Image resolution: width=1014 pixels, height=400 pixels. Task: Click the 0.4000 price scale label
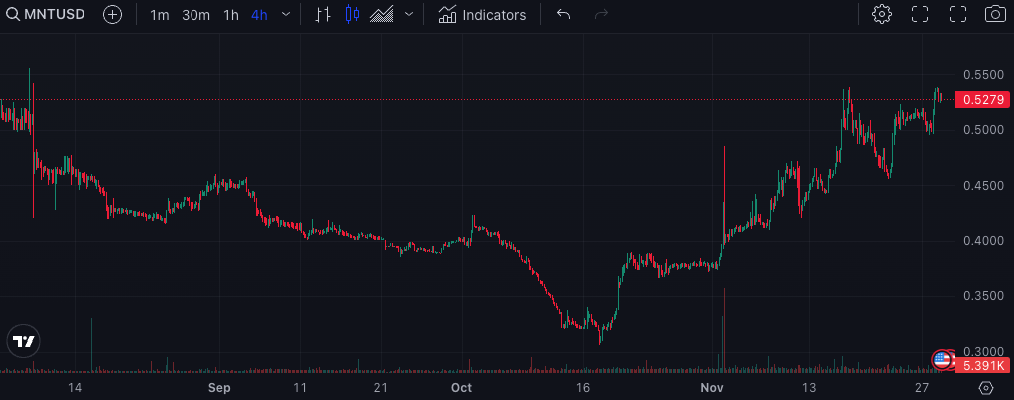pos(983,241)
